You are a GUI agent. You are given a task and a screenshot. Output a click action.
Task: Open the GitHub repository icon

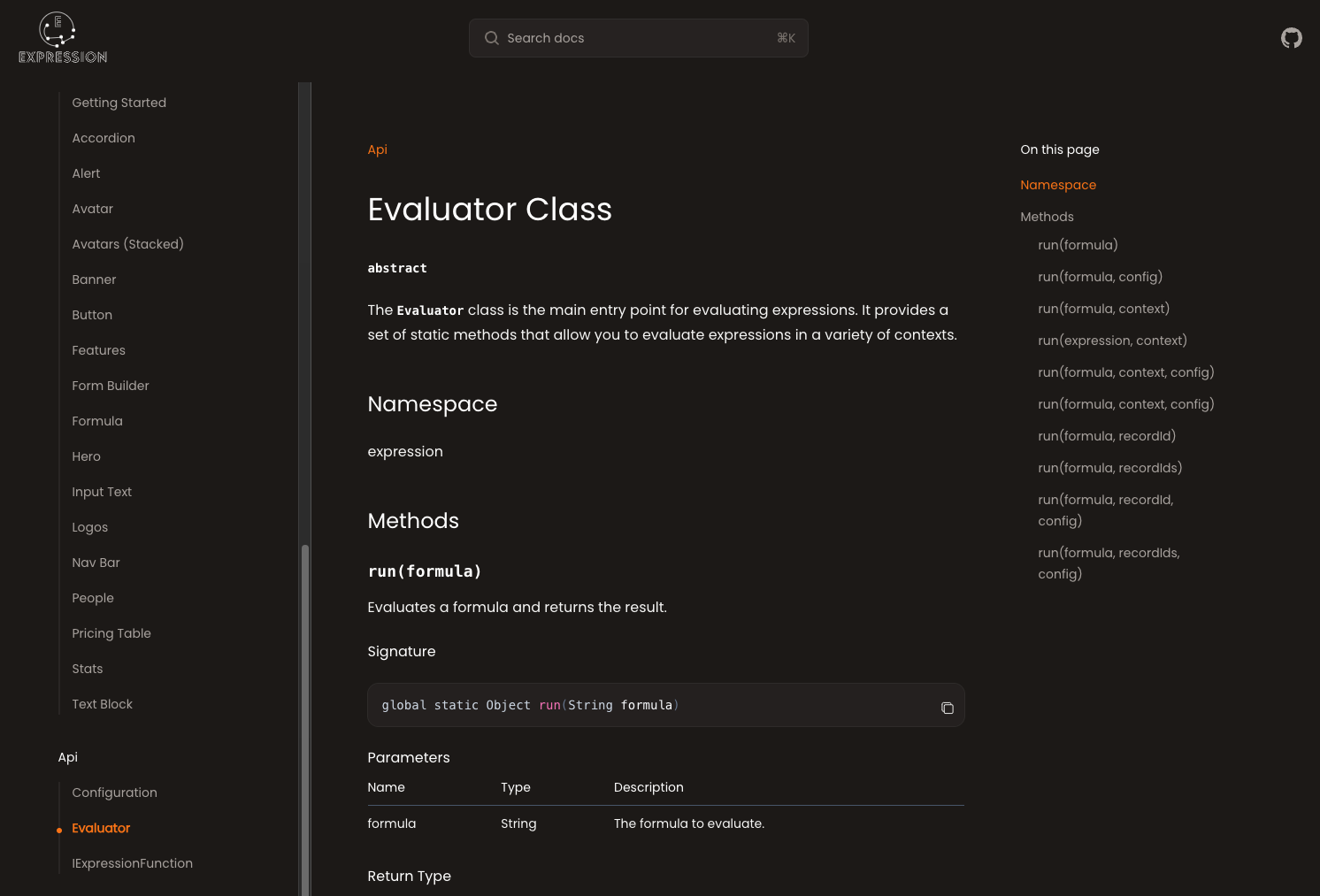(1292, 38)
